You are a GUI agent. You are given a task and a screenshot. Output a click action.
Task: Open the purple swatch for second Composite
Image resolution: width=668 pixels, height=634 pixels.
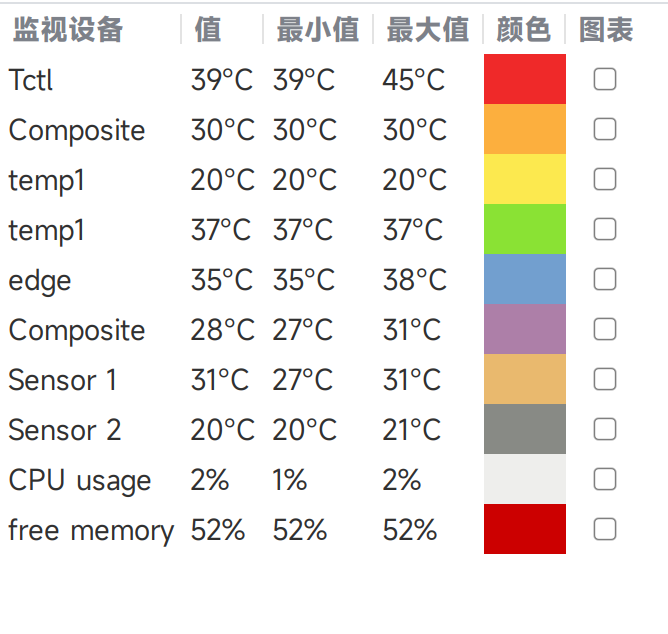coord(524,329)
